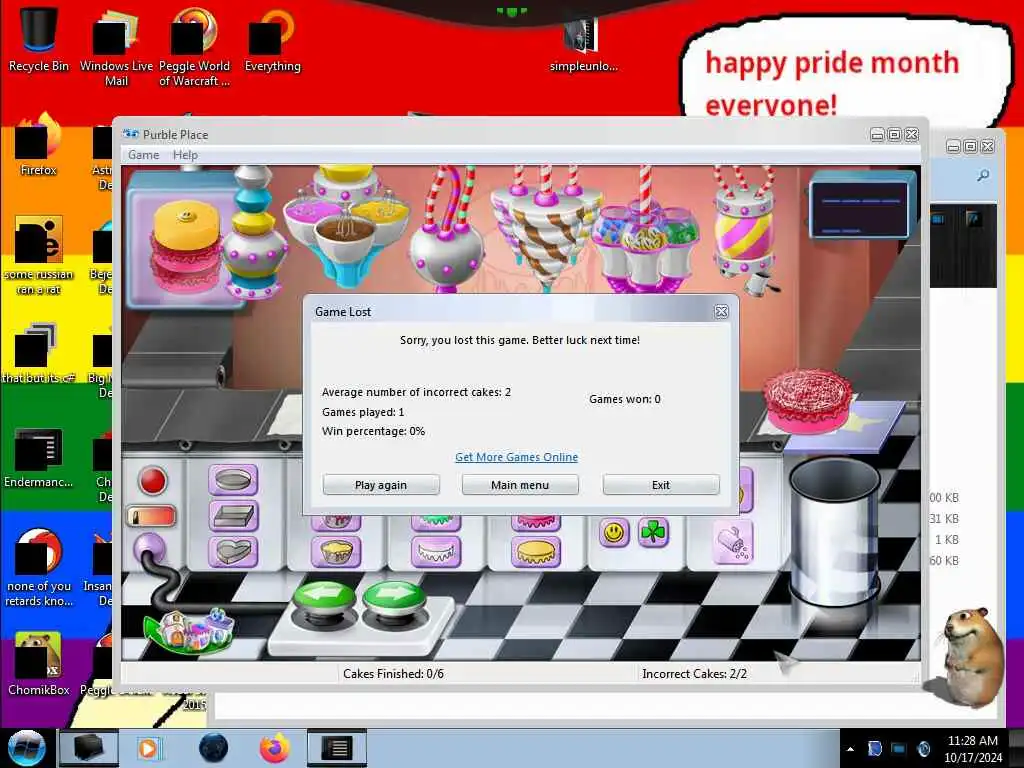
Task: Select the sprinkles shaker button
Action: click(x=732, y=542)
